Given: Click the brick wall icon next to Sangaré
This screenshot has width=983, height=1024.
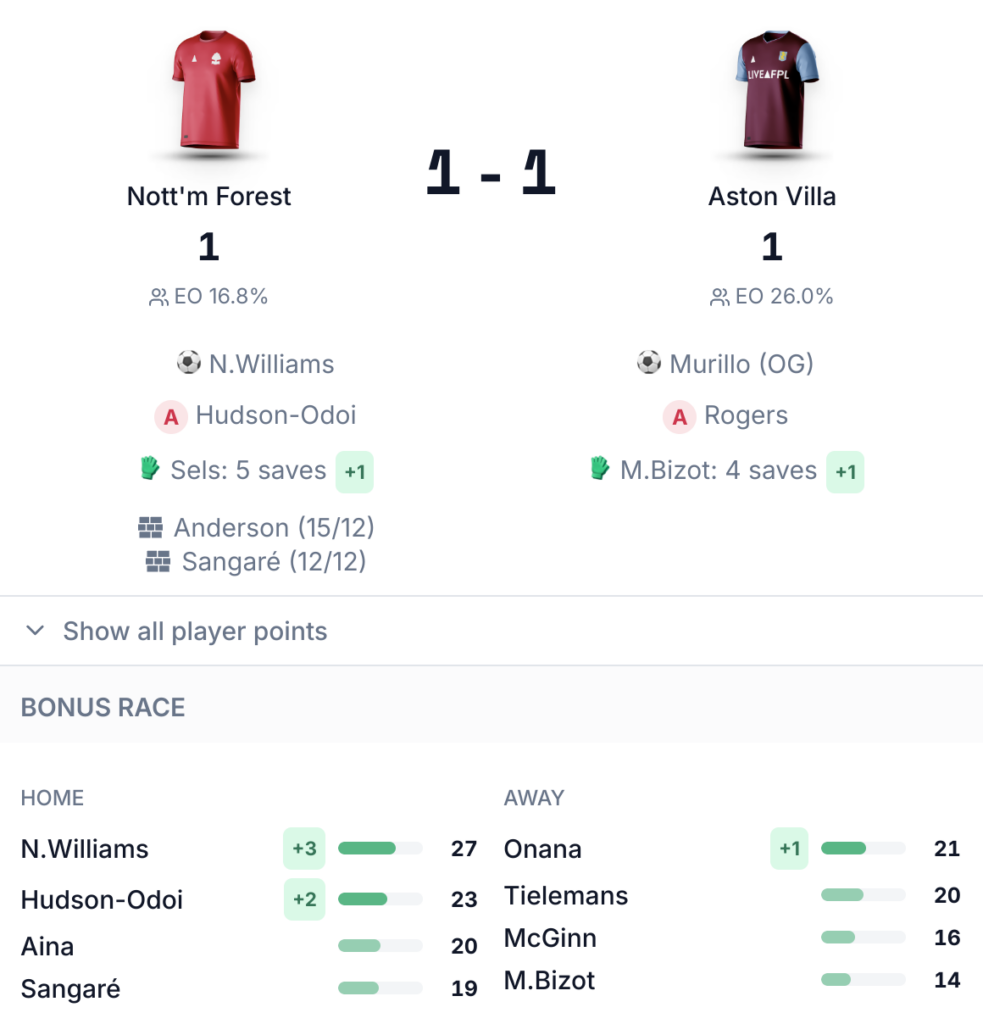Looking at the screenshot, I should pyautogui.click(x=158, y=562).
